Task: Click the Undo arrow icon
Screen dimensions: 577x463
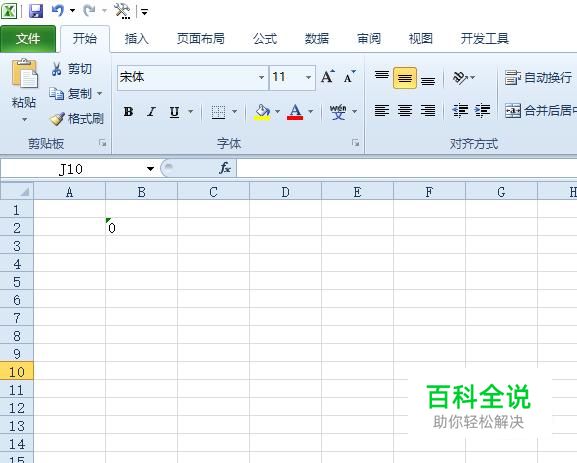Action: point(57,10)
